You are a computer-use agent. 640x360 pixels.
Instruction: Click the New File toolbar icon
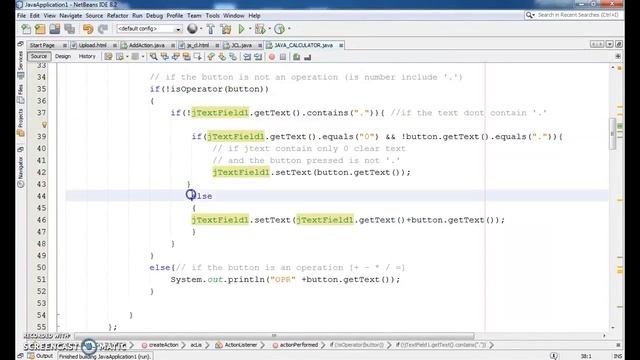pos(26,29)
